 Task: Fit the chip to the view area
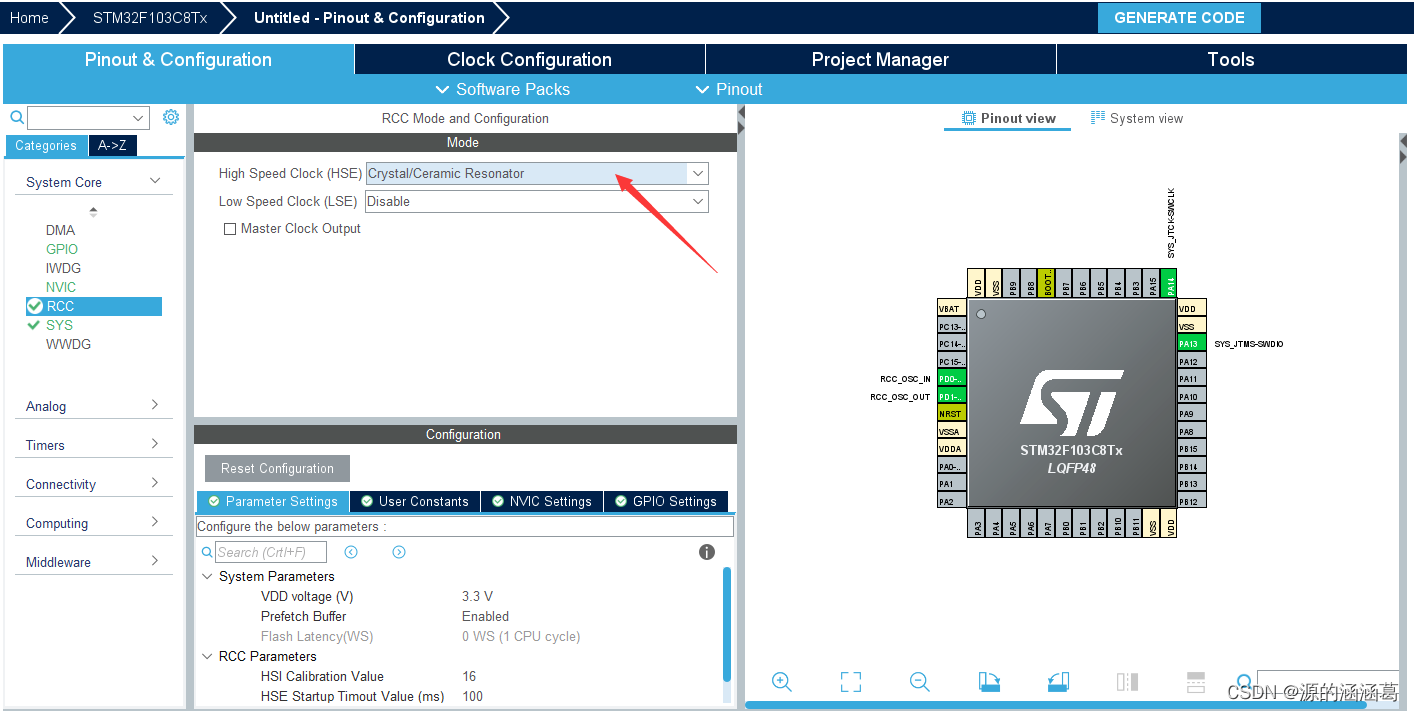[851, 682]
